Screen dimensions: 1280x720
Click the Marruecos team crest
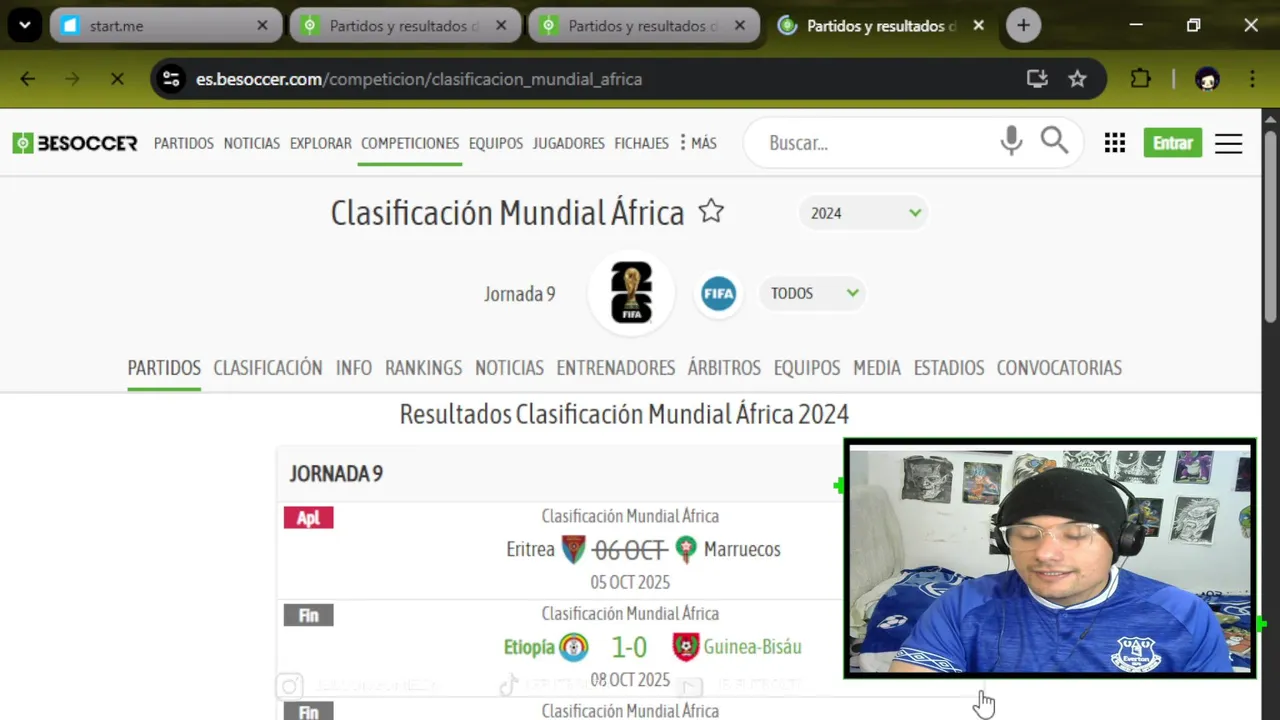click(x=685, y=549)
